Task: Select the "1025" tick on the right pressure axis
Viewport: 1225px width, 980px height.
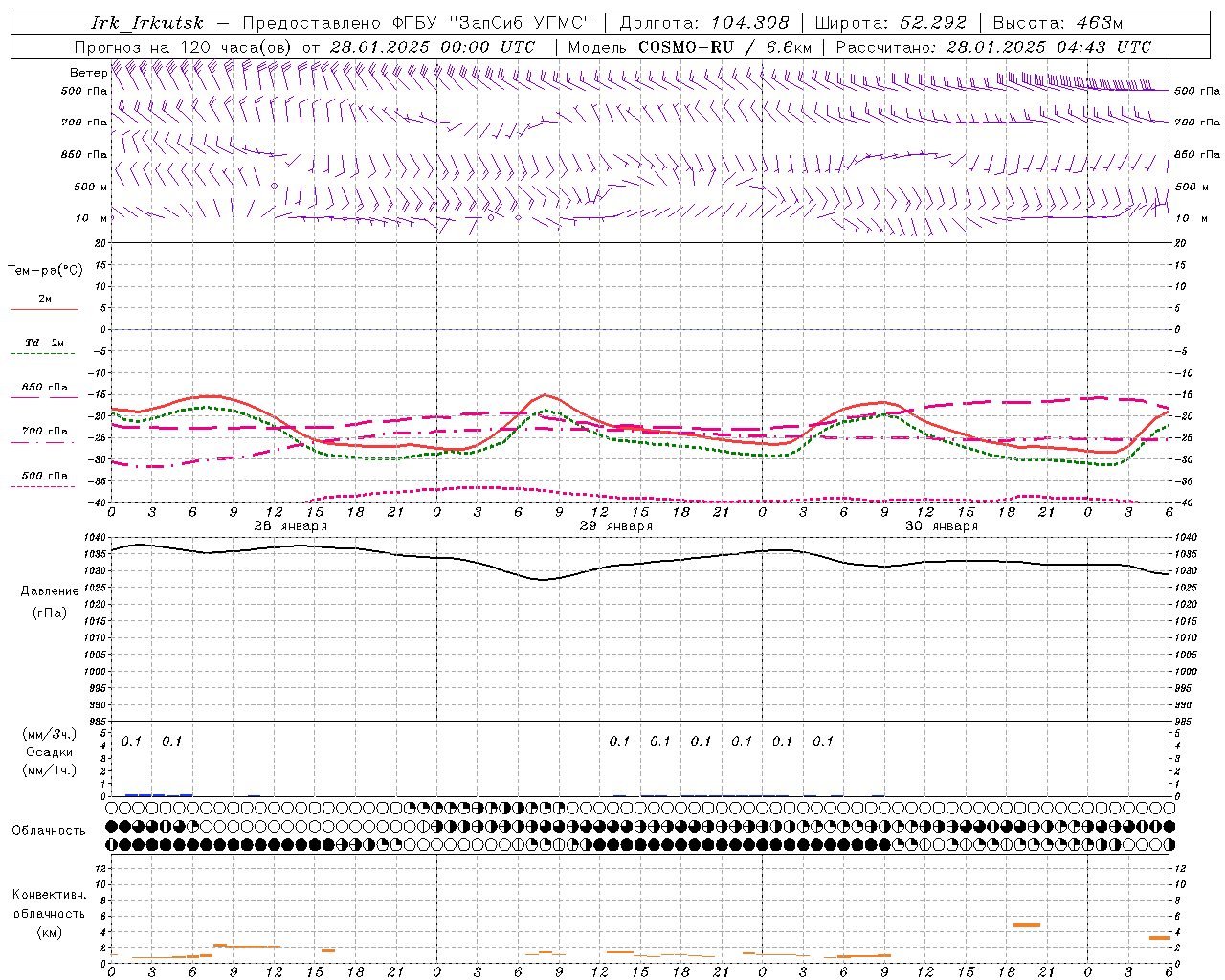Action: pyautogui.click(x=1186, y=588)
